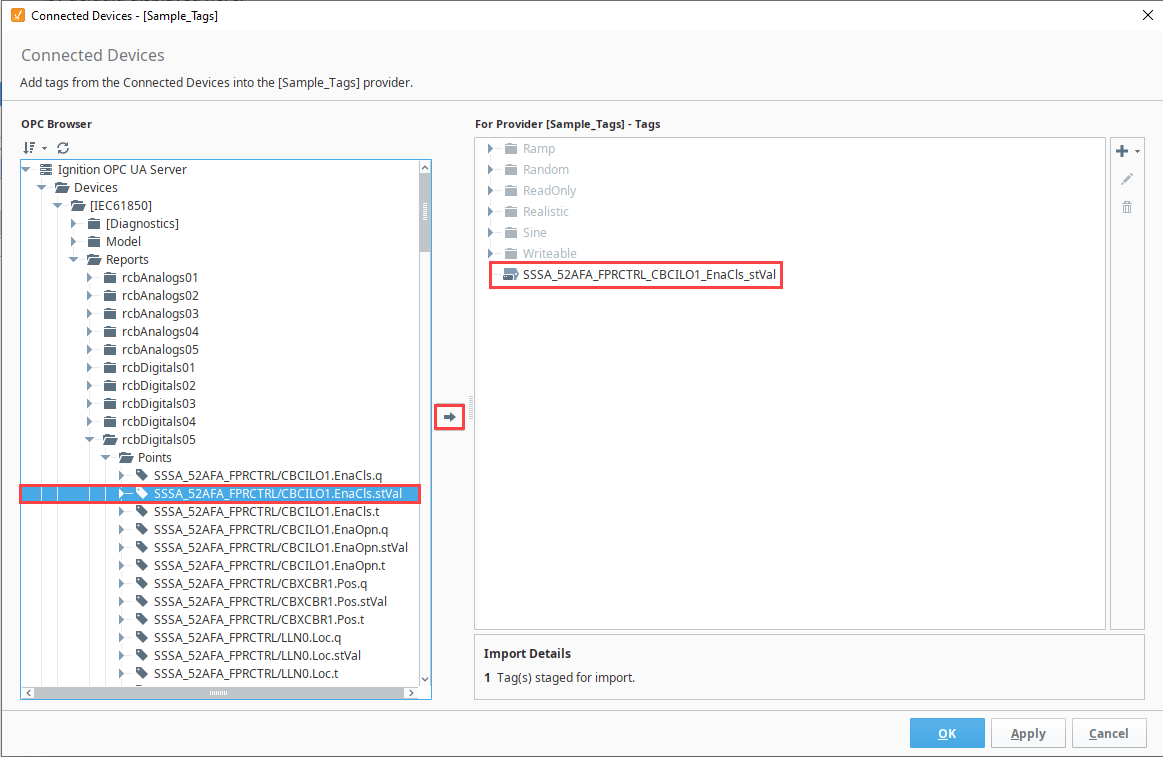Click the arrow to move selected tag right

[449, 417]
